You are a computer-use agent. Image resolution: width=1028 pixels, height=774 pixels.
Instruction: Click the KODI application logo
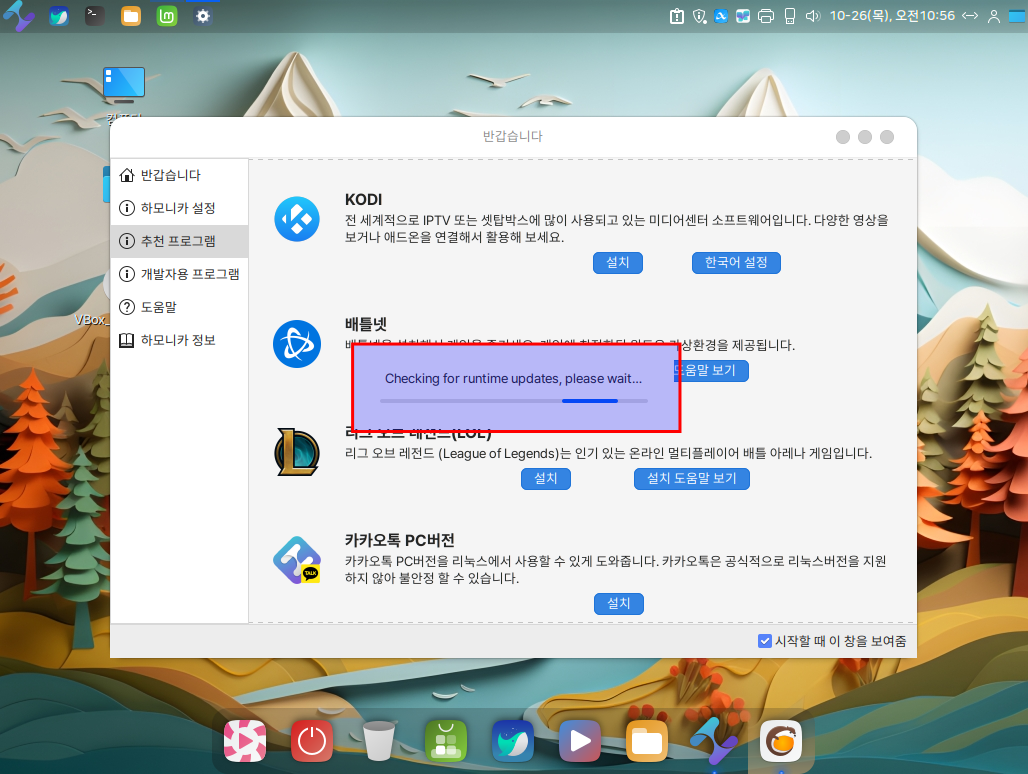[x=296, y=220]
